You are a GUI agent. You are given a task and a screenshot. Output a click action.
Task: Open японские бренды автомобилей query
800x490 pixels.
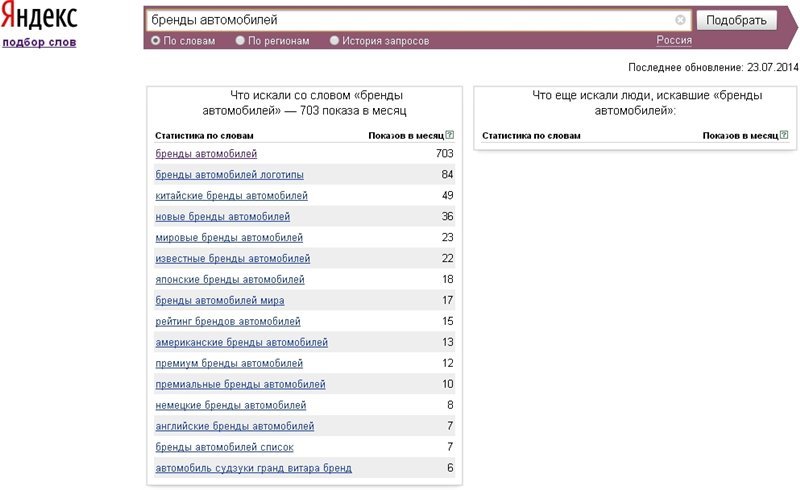click(x=230, y=279)
